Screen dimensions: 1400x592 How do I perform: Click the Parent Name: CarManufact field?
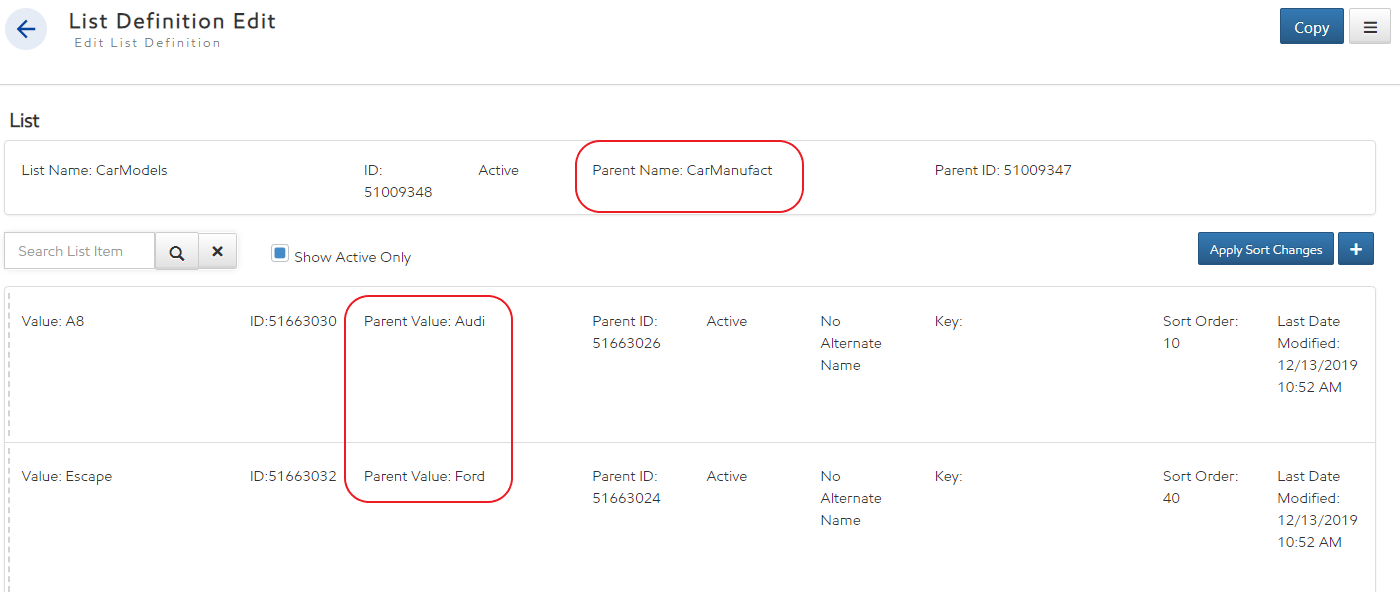(x=682, y=171)
